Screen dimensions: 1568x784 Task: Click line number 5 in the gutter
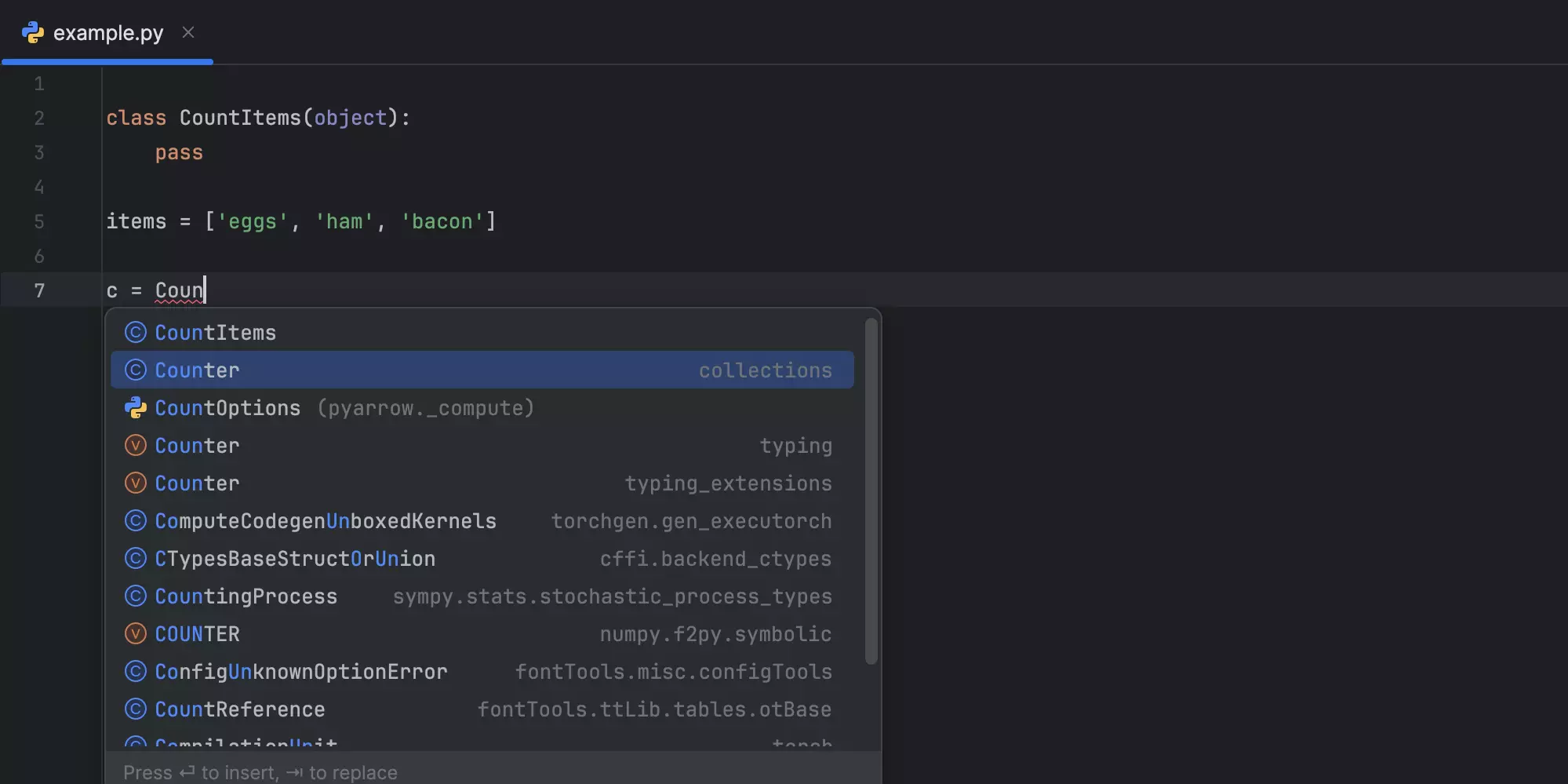click(39, 221)
